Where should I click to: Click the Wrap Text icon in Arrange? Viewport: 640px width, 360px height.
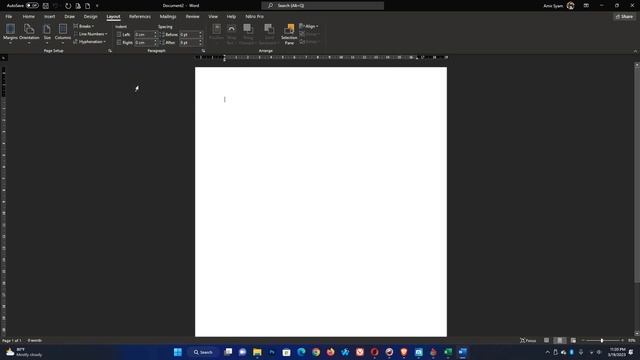tap(231, 34)
